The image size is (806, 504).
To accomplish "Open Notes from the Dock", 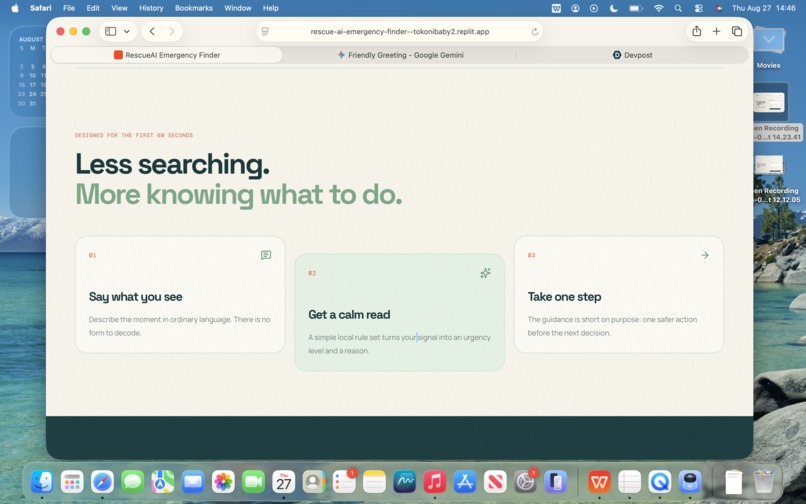I will (374, 482).
